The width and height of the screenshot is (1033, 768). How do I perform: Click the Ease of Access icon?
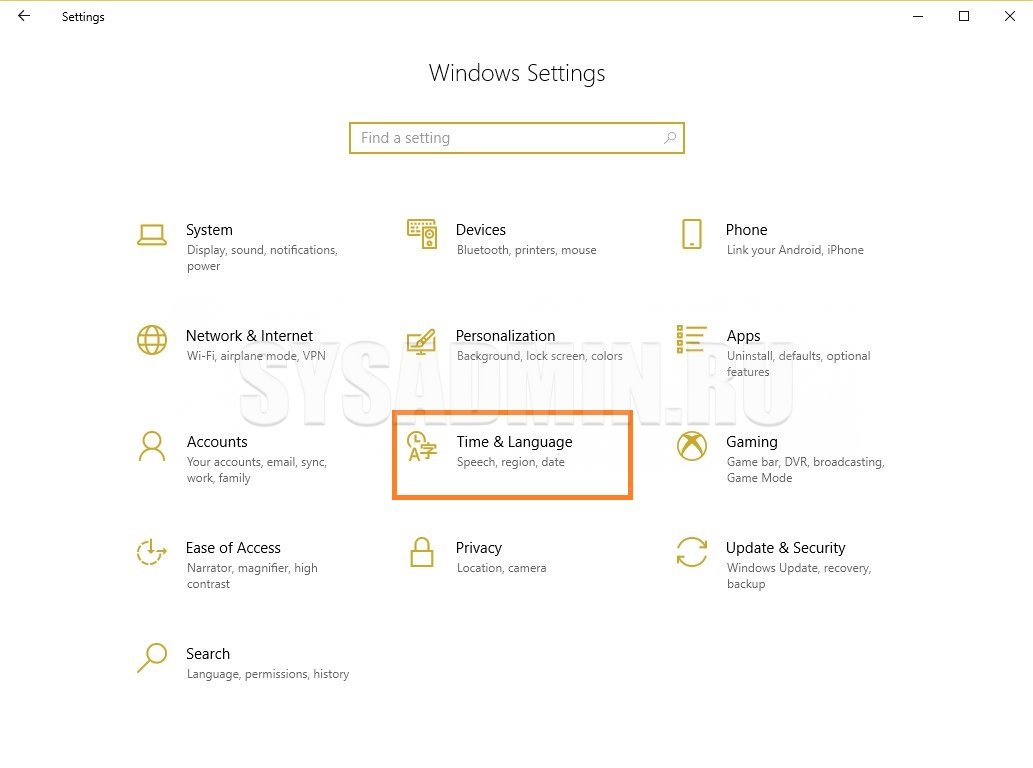coord(152,552)
